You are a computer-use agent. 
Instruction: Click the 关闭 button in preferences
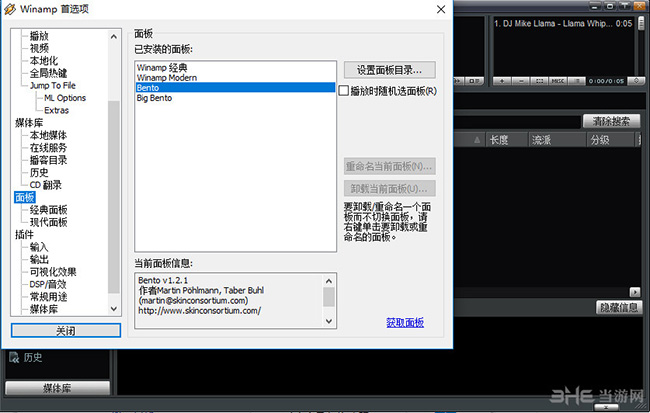coord(66,330)
